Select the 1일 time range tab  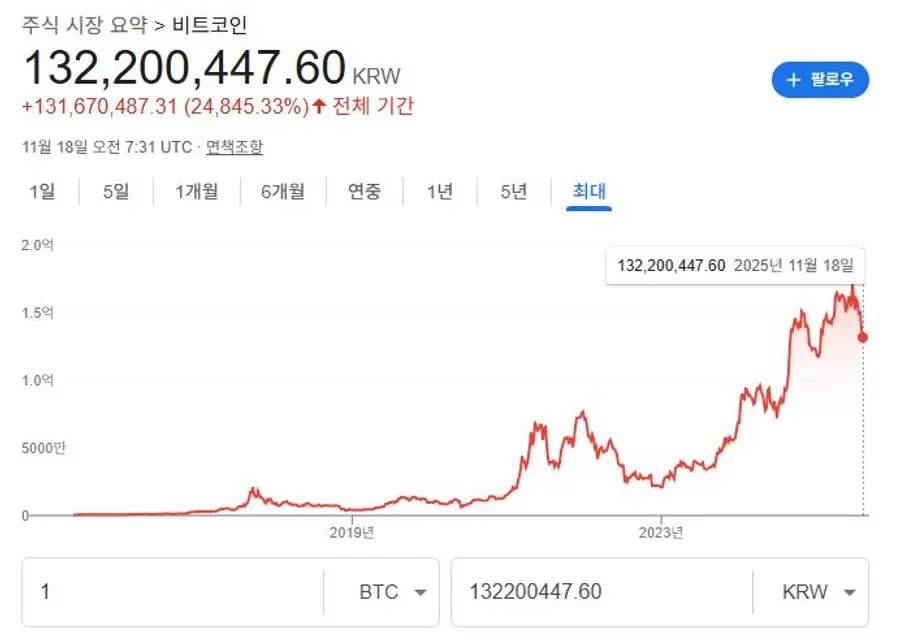[x=42, y=191]
